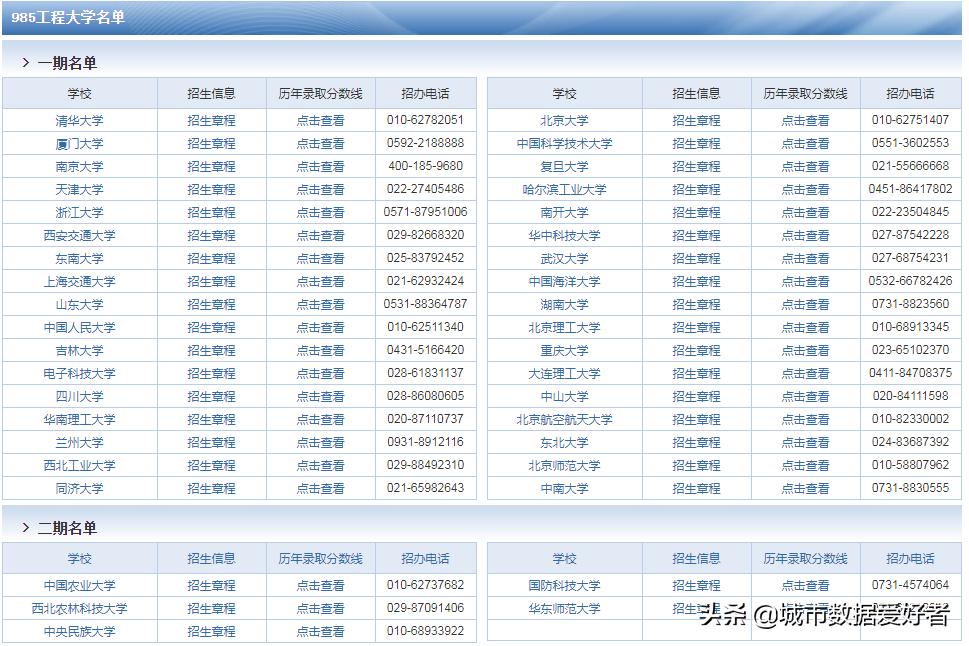Viewport: 969px width, 646px height.
Task: View 招生章程 for 中国农业大学
Action: [211, 585]
